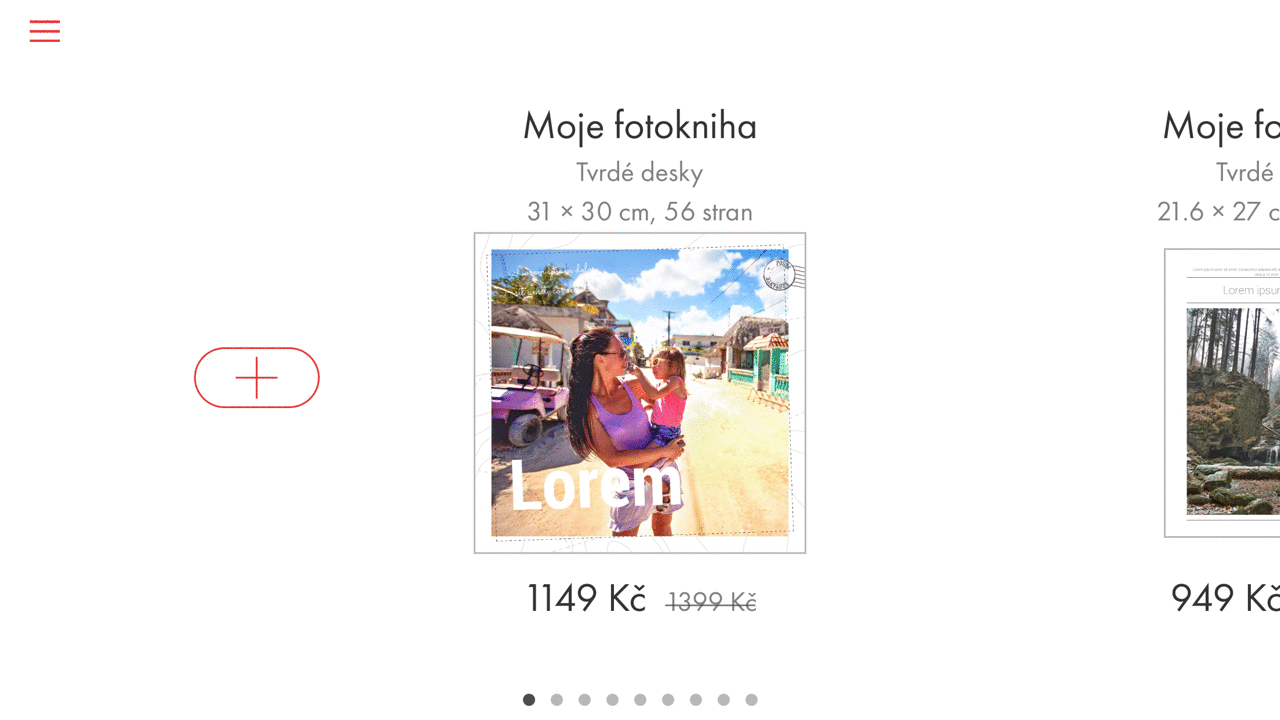The image size is (1280, 720).
Task: Switch to the eighth carousel dot
Action: tap(724, 700)
